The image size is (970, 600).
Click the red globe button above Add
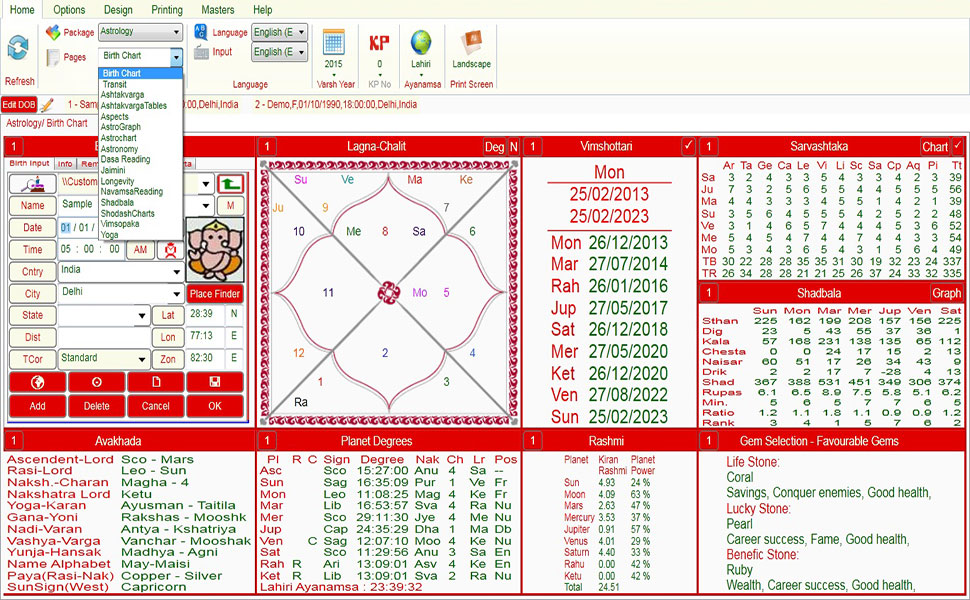(37, 382)
